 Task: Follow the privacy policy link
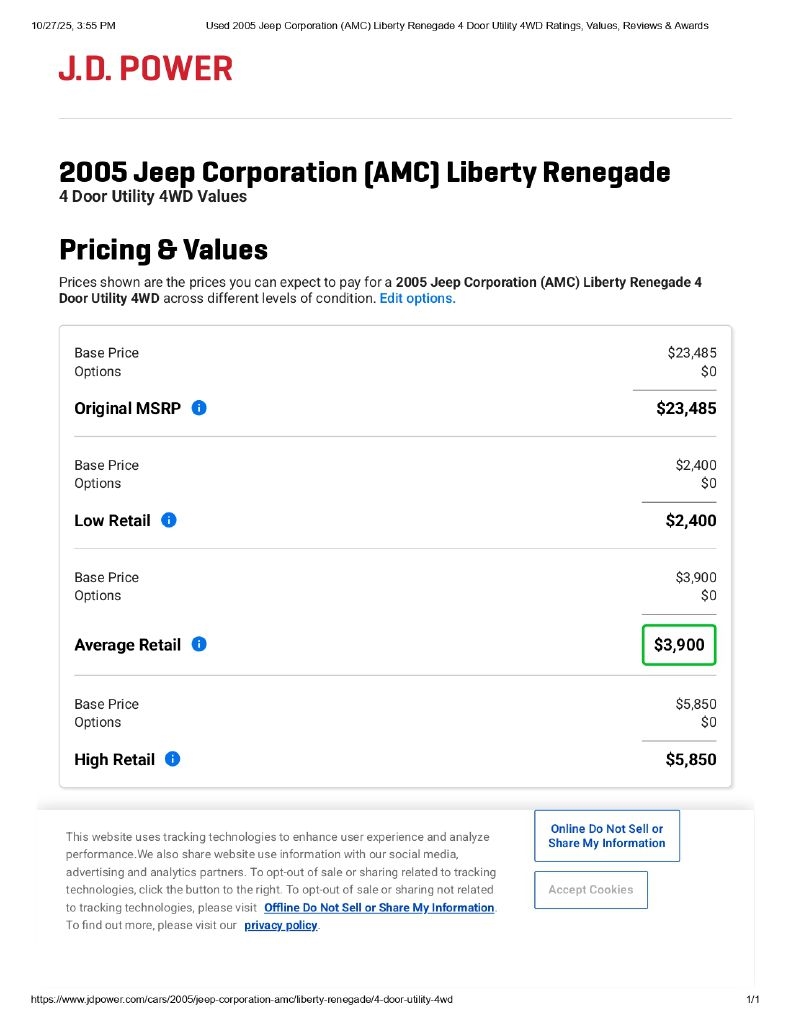[x=280, y=925]
